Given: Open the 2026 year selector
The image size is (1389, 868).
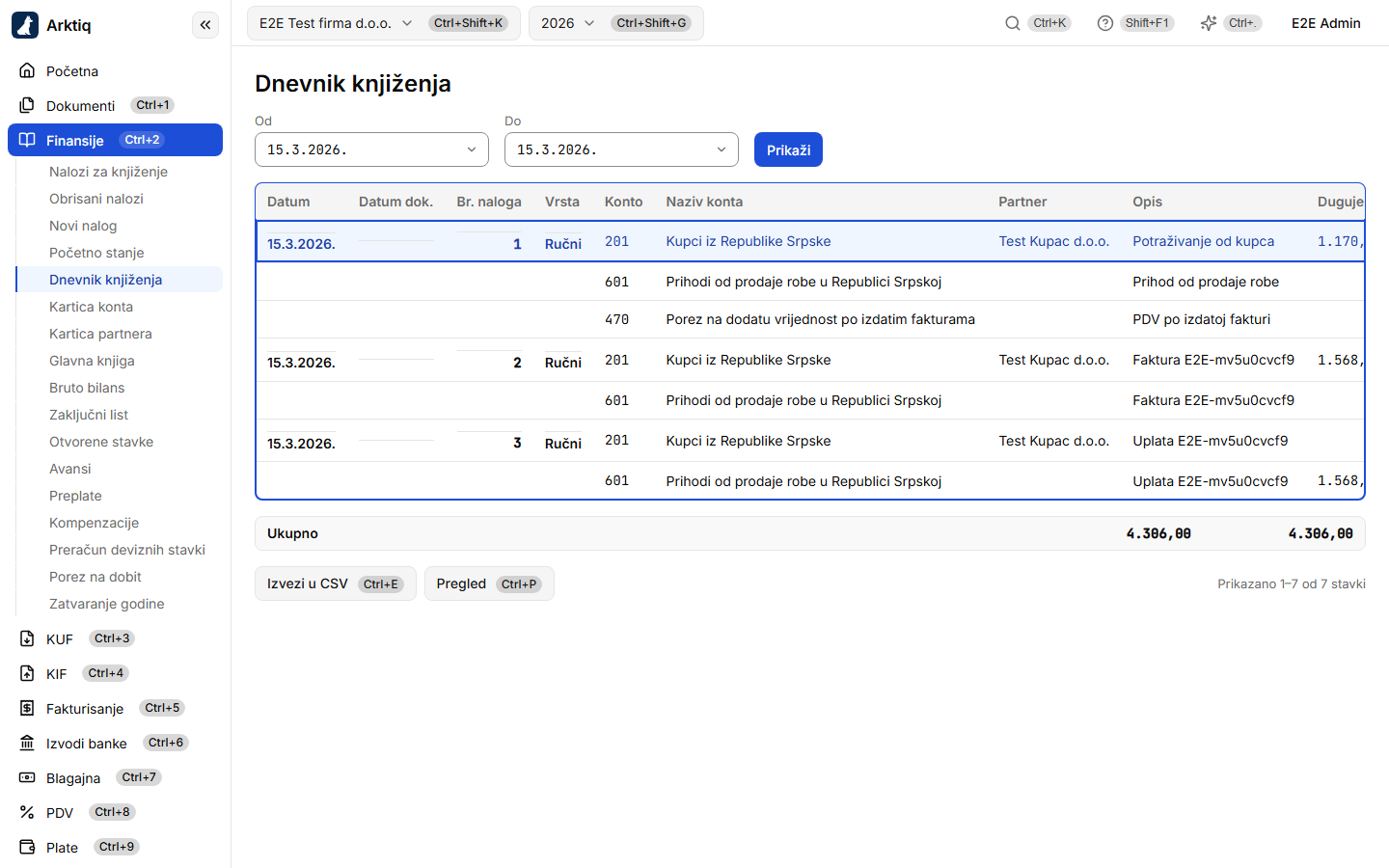Looking at the screenshot, I should 615,23.
